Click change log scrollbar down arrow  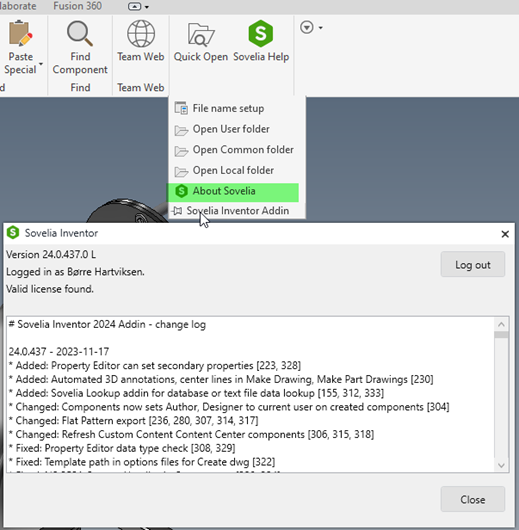pyautogui.click(x=501, y=465)
